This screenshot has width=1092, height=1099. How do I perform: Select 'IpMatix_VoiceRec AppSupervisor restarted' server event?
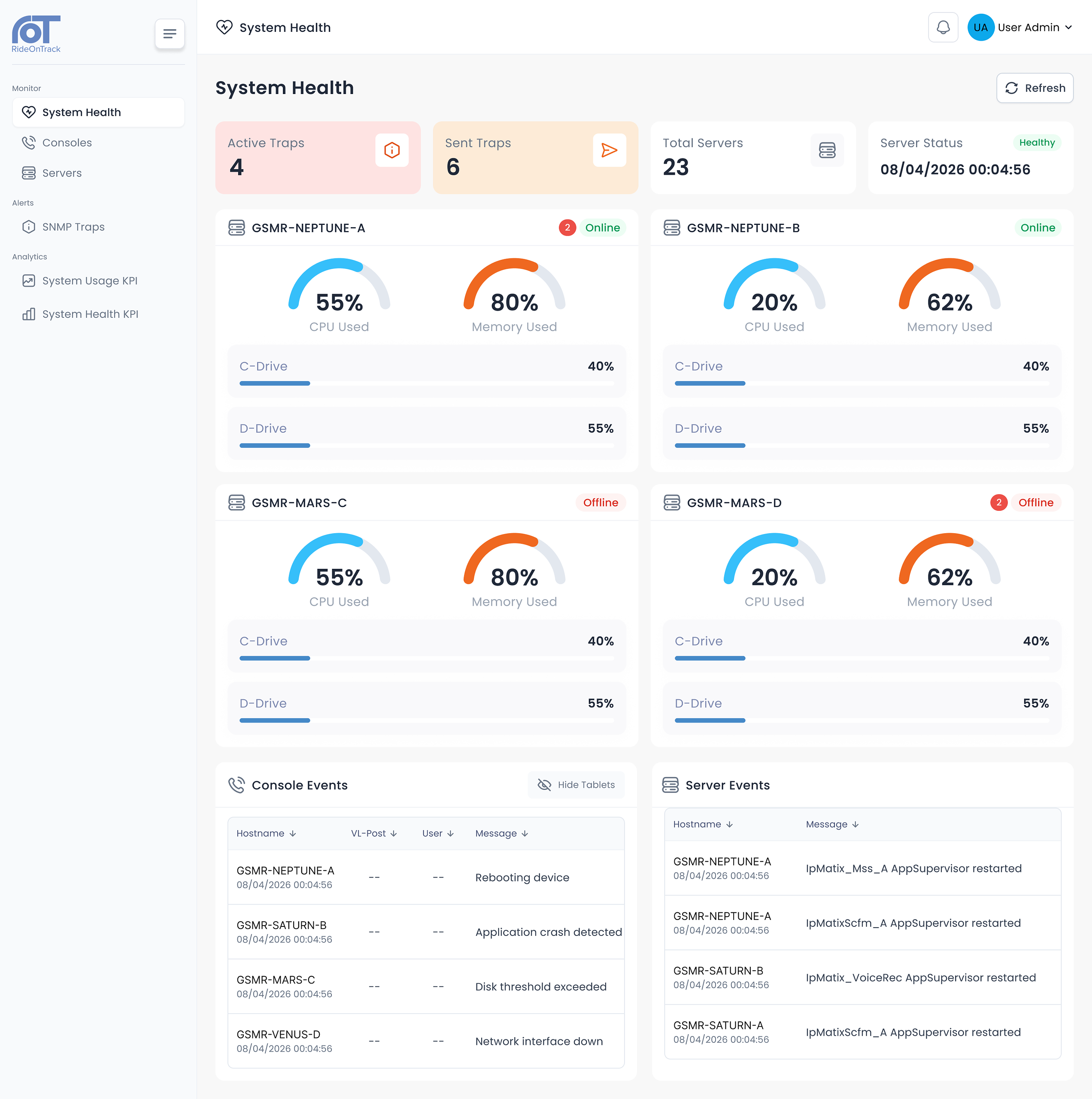pyautogui.click(x=921, y=978)
